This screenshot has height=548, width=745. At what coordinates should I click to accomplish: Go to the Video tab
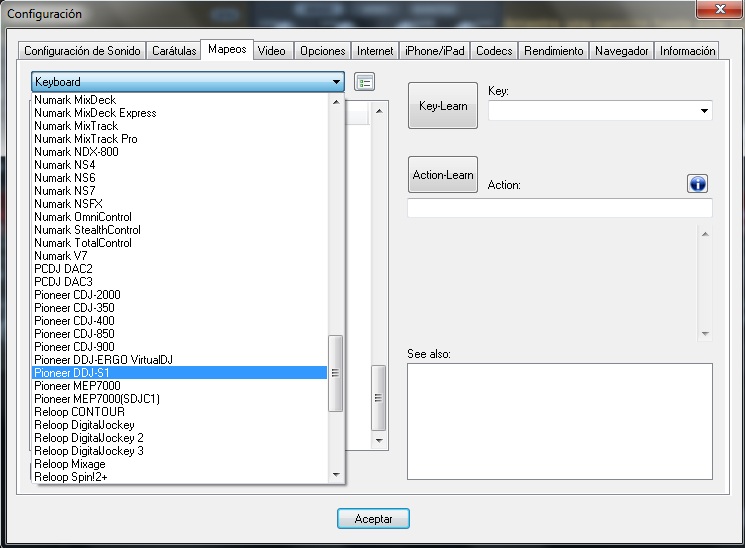pyautogui.click(x=272, y=51)
